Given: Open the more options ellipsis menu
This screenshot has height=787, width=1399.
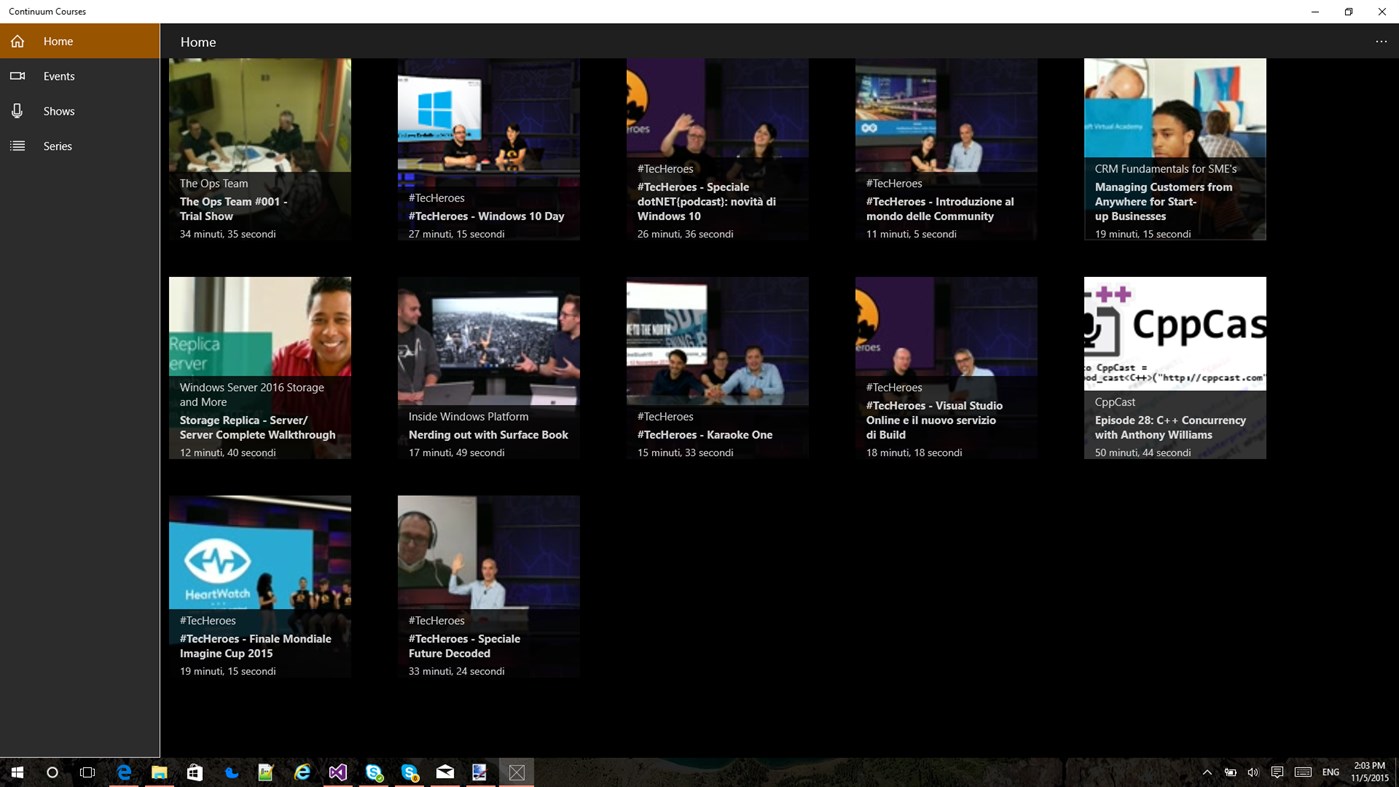Looking at the screenshot, I should tap(1381, 41).
